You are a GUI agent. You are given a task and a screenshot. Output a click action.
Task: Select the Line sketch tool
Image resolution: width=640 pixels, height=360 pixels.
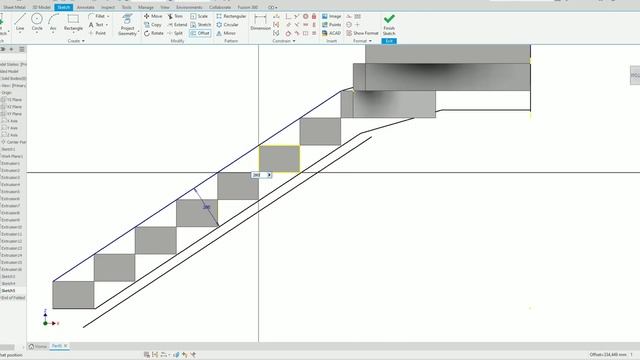20,22
